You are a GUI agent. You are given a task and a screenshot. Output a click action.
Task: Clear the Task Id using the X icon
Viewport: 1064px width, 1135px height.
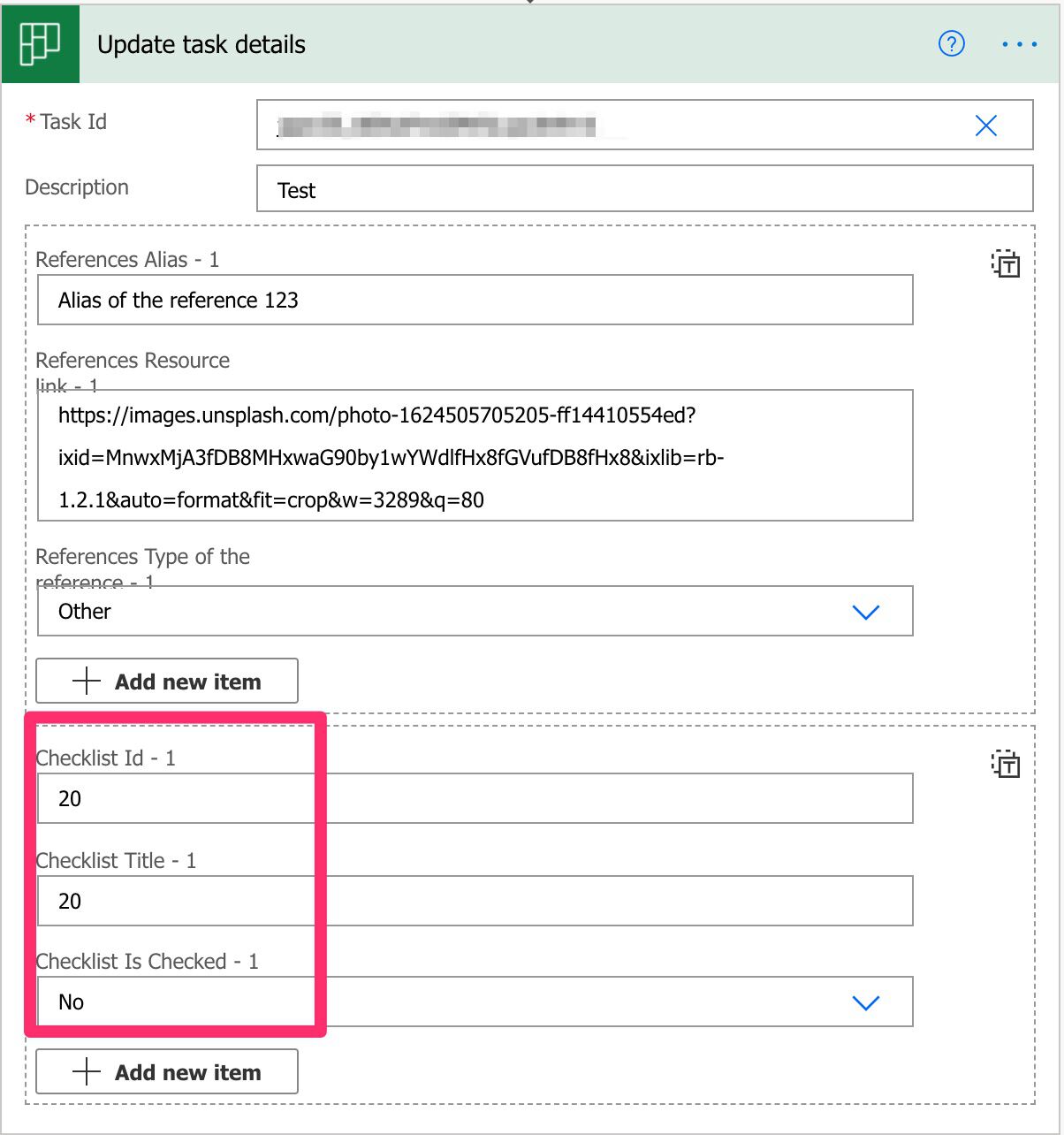[x=986, y=126]
